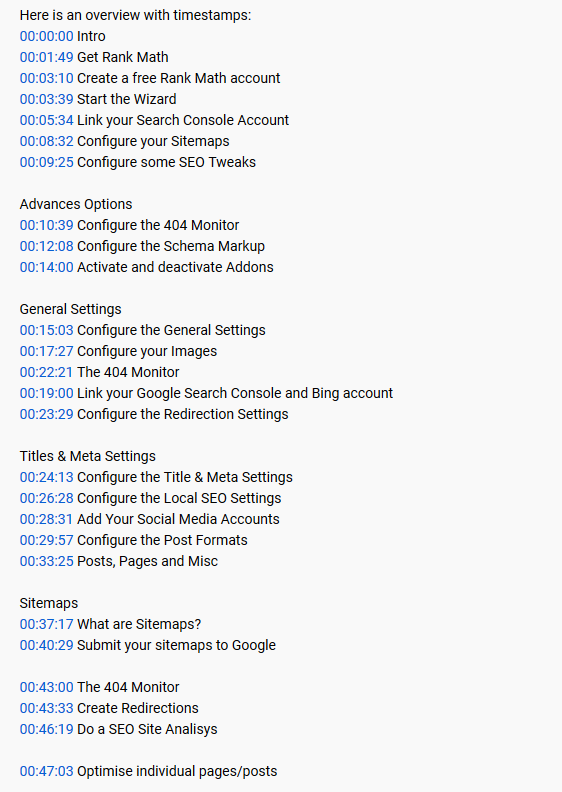562x792 pixels.
Task: Click the 00:03:10 timestamp link
Action: [x=46, y=78]
